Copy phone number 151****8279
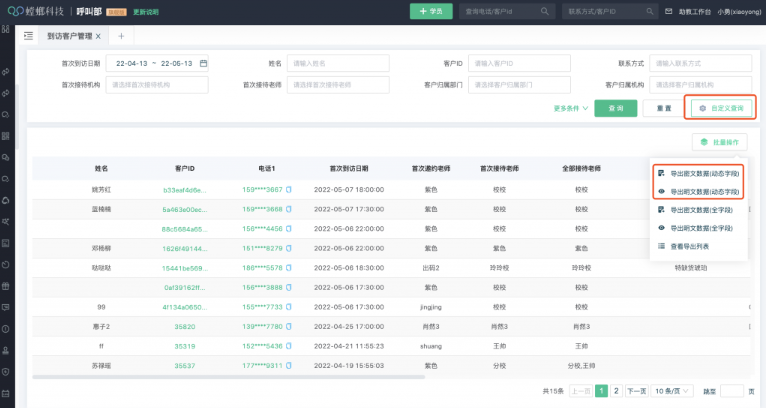Image resolution: width=766 pixels, height=408 pixels. 289,248
